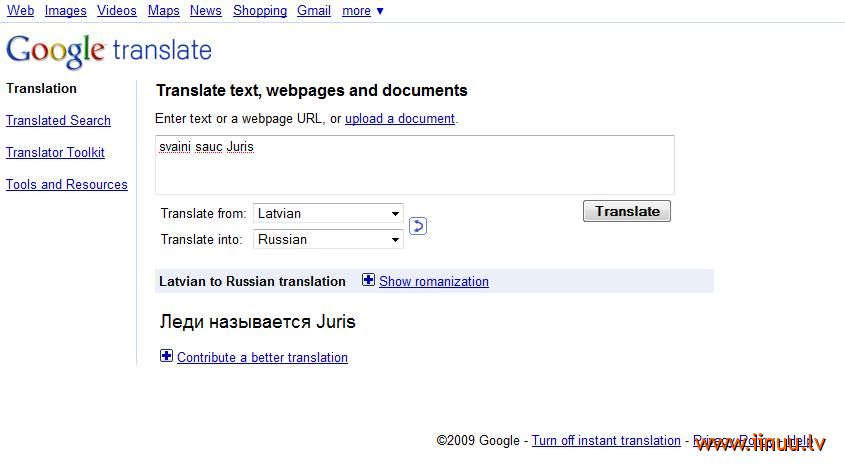The width and height of the screenshot is (845, 475).
Task: Open Images in the top bar
Action: click(x=65, y=10)
